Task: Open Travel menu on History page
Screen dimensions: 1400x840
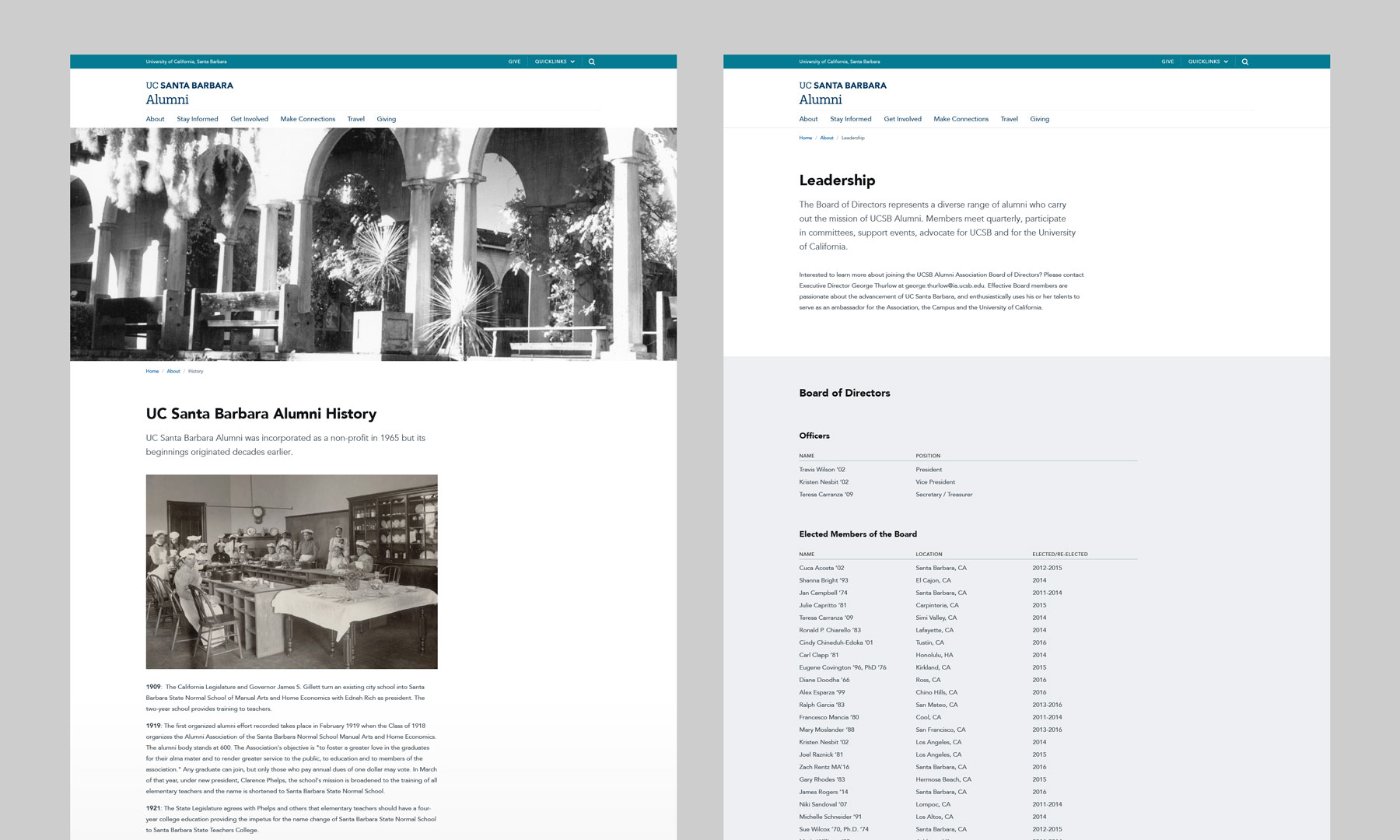Action: (355, 119)
